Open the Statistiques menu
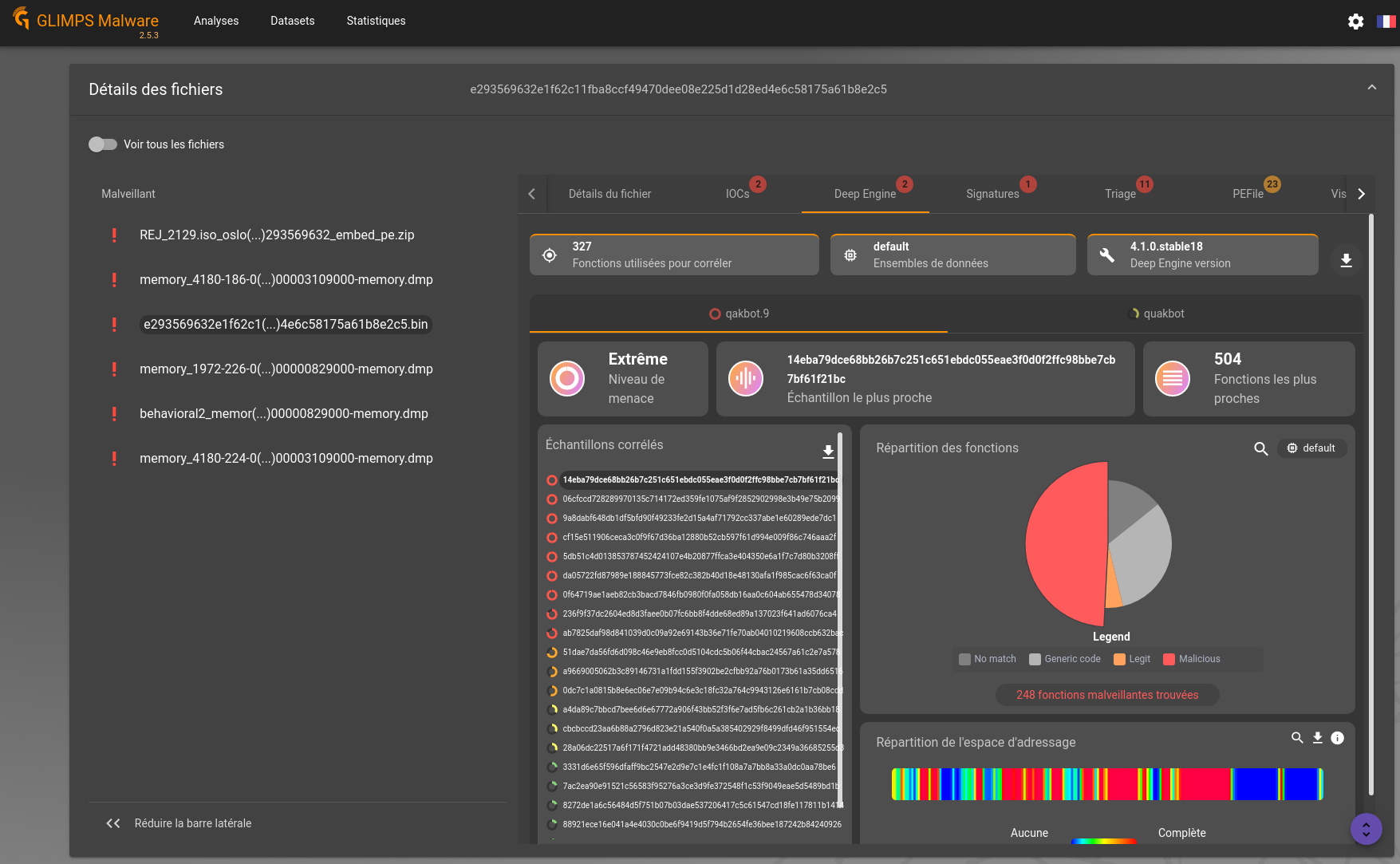The height and width of the screenshot is (864, 1400). click(376, 21)
